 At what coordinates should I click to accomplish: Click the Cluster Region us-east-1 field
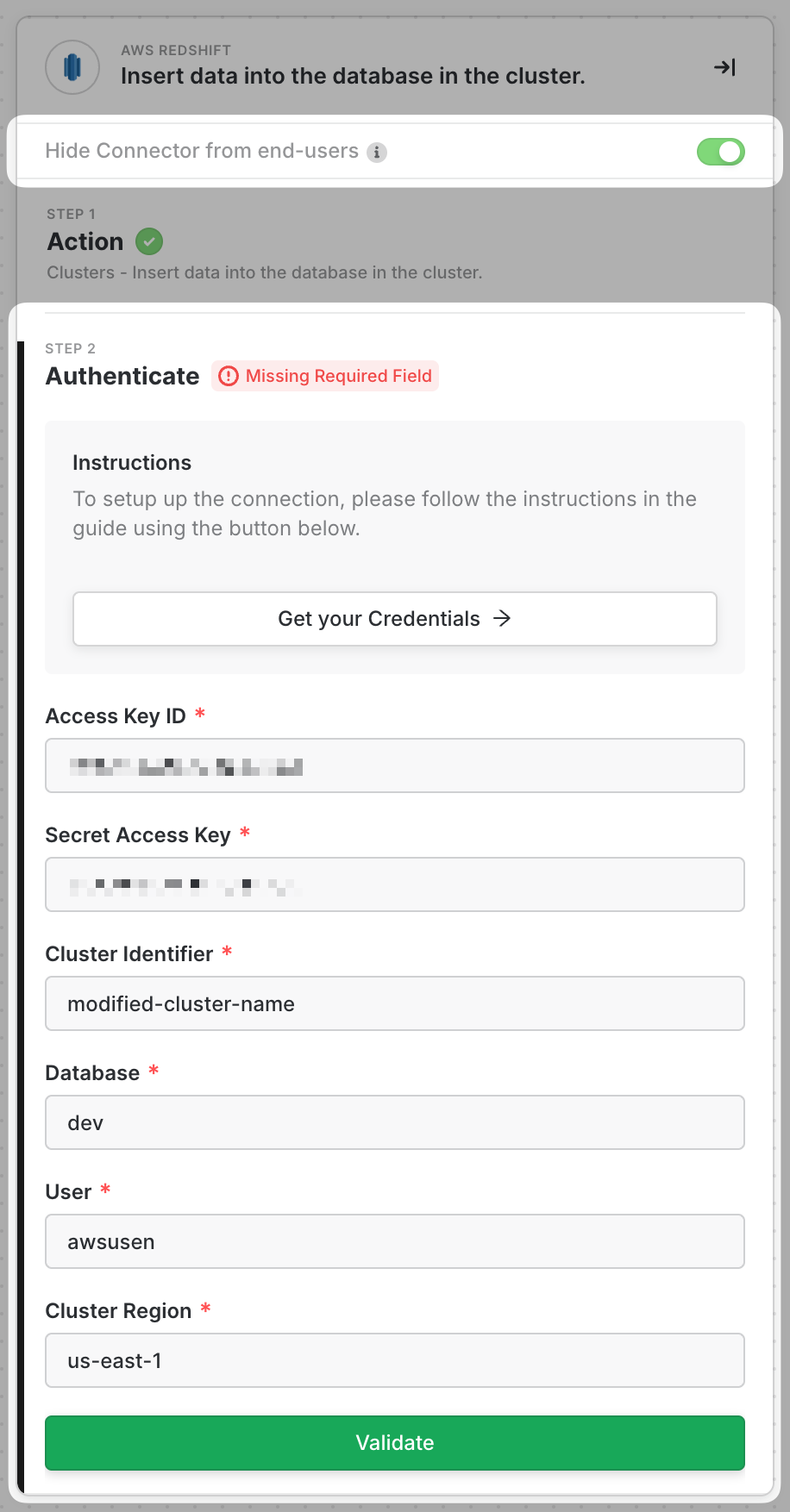395,1360
